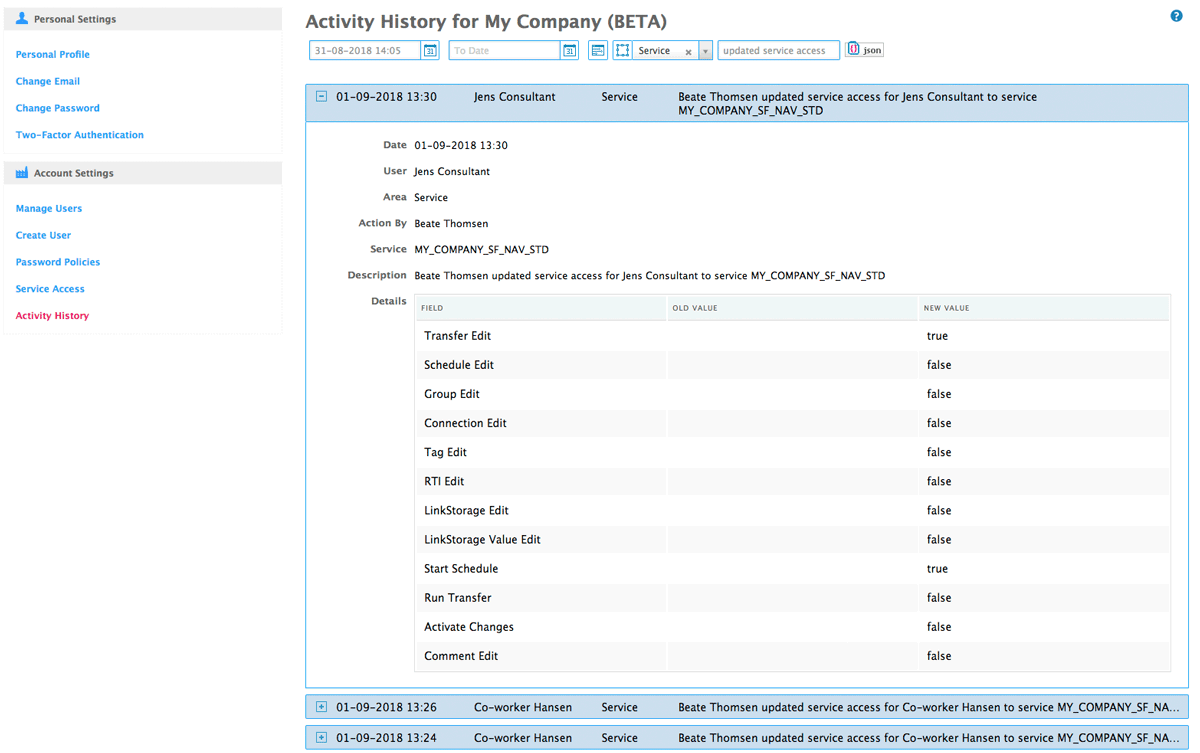Go to Create User

point(43,236)
